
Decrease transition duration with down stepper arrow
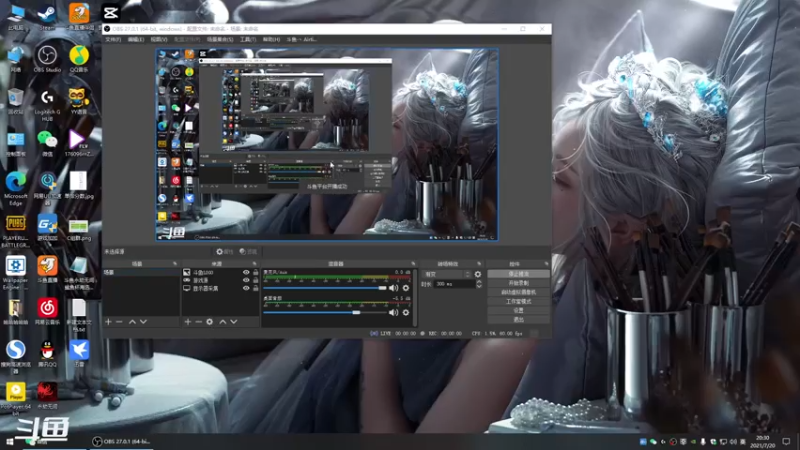pos(479,286)
